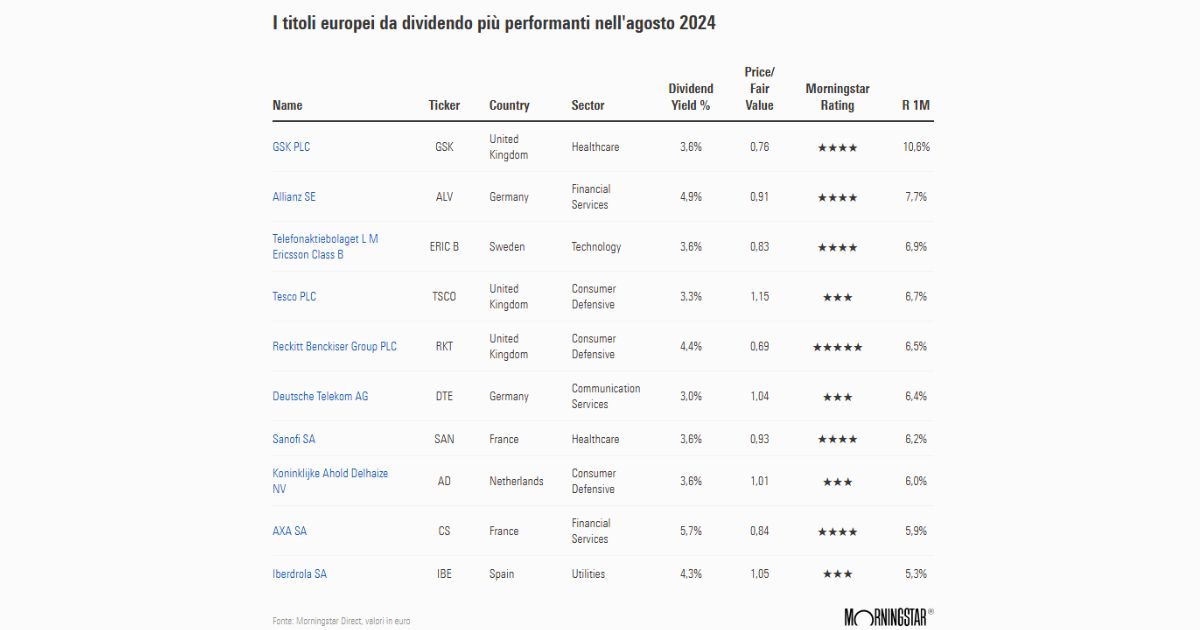Select ticker cell TSCO

[x=444, y=297]
